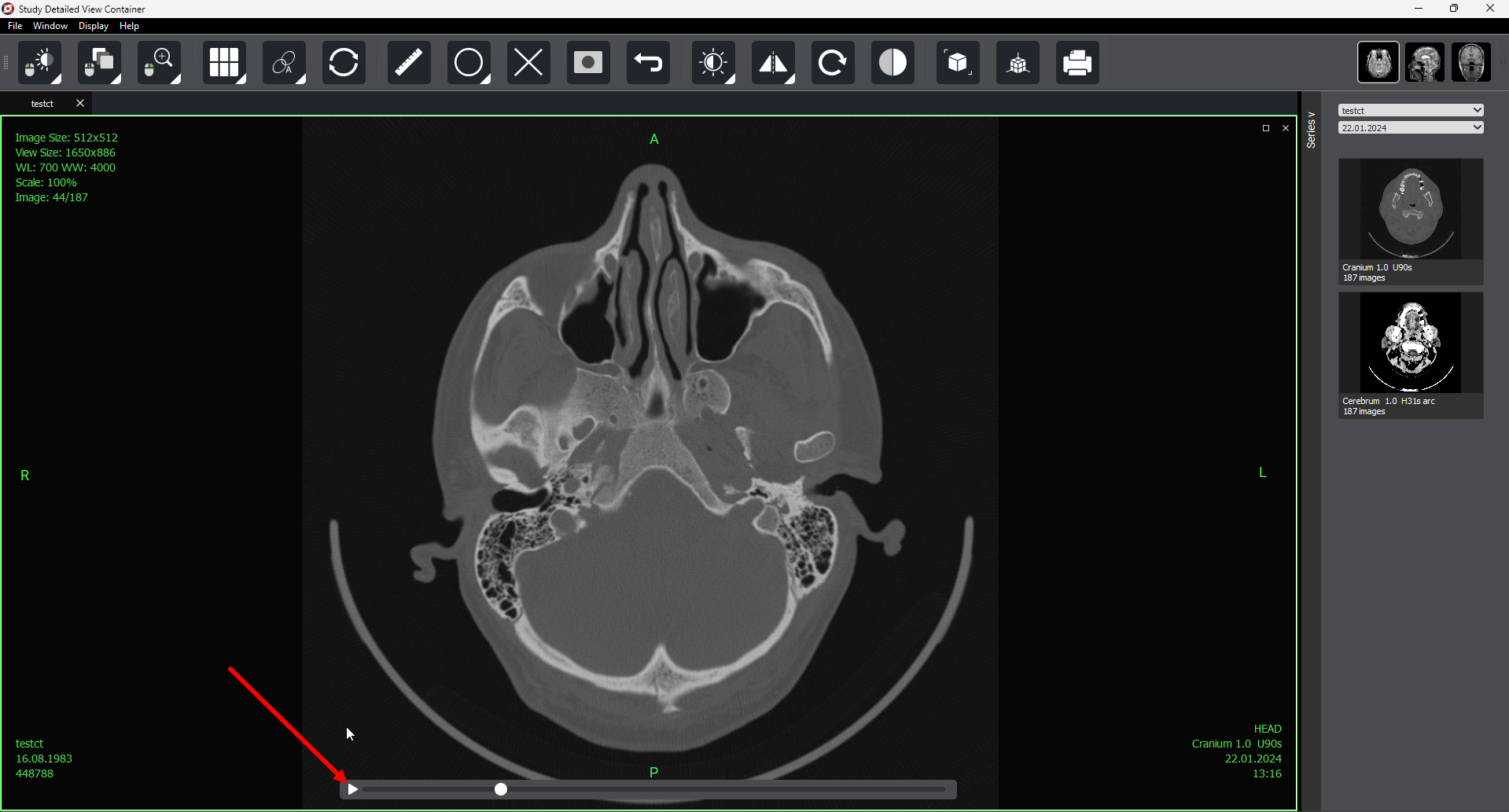Select the axial head view icon
The height and width of the screenshot is (812, 1509).
pos(1378,62)
